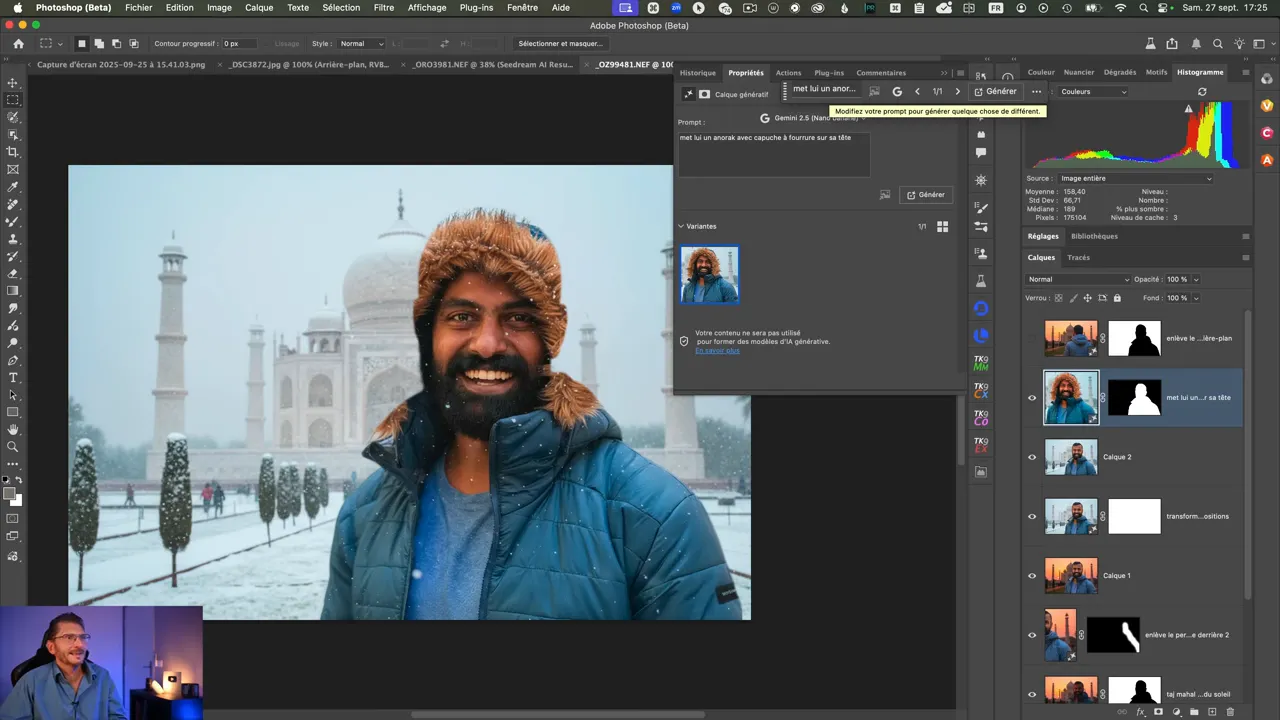
Task: Toggle visibility of the Calque 1 layer
Action: pyautogui.click(x=1032, y=576)
